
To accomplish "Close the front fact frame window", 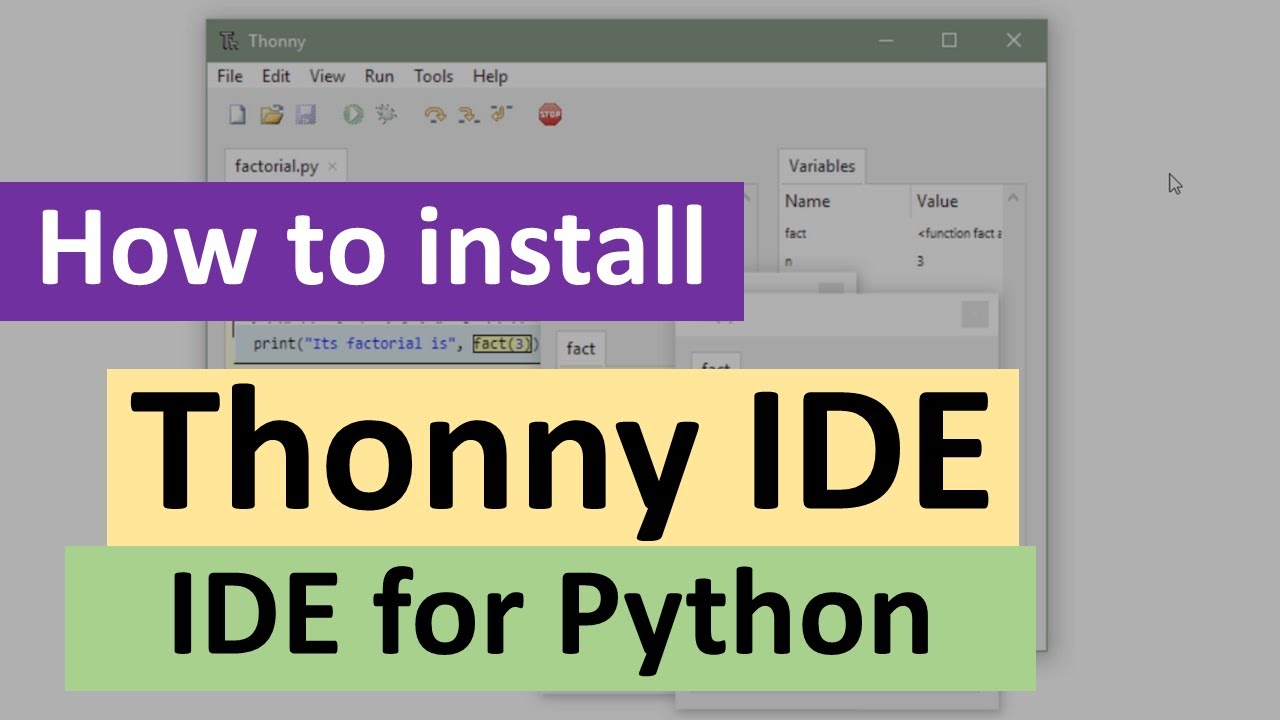I will 975,315.
